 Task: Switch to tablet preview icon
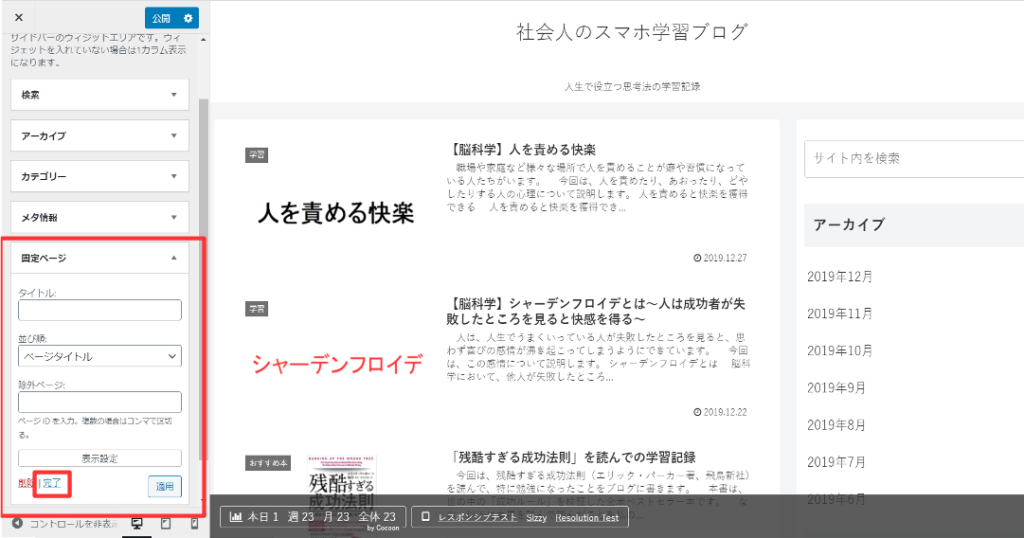point(165,523)
